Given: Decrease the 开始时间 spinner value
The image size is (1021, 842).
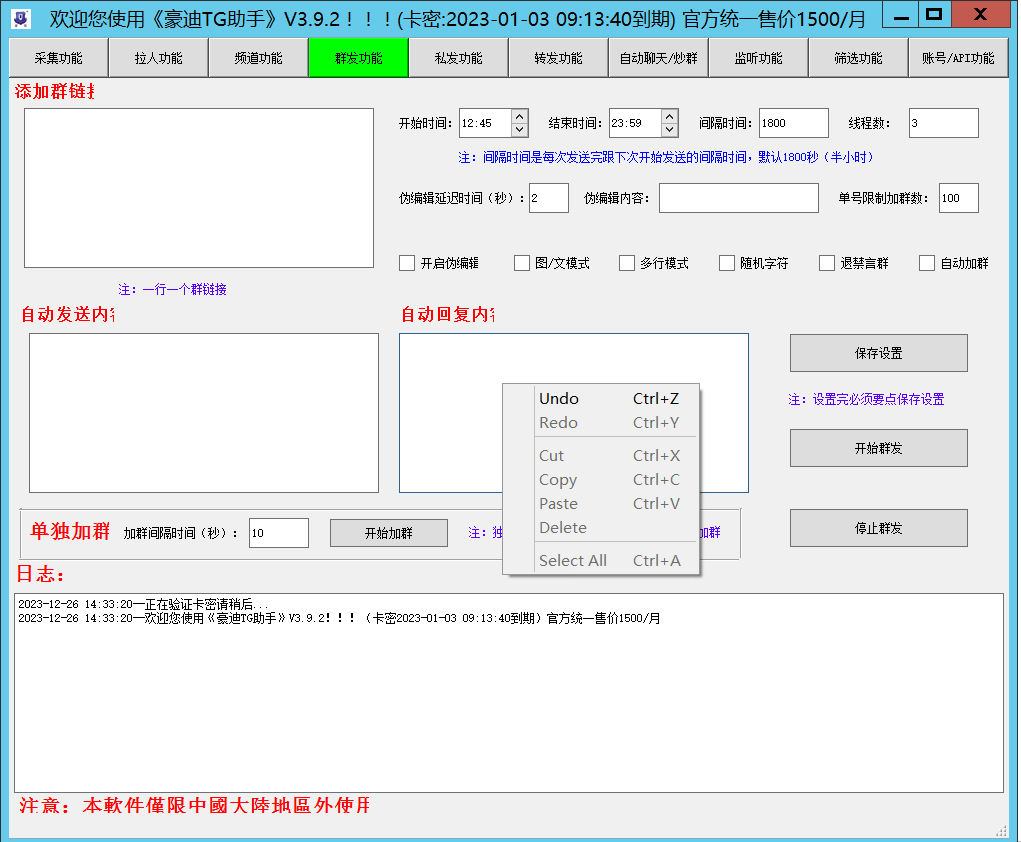Looking at the screenshot, I should (519, 130).
